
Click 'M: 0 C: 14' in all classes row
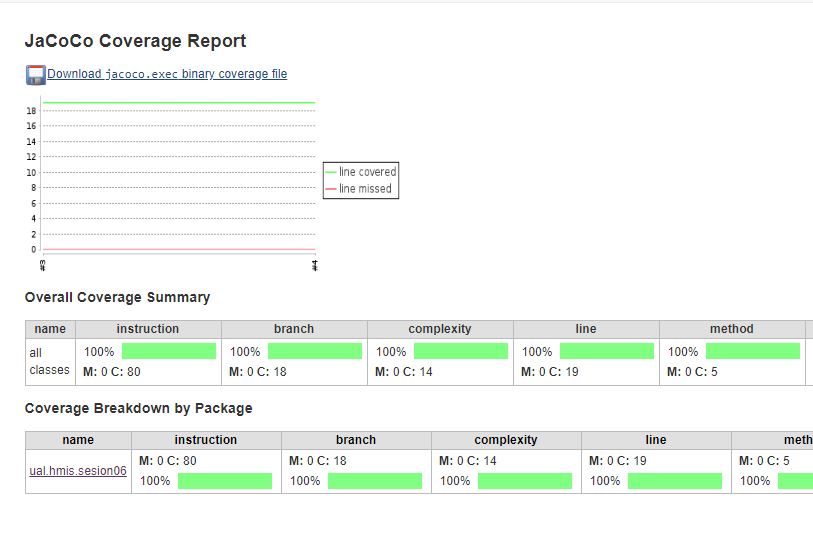[403, 372]
